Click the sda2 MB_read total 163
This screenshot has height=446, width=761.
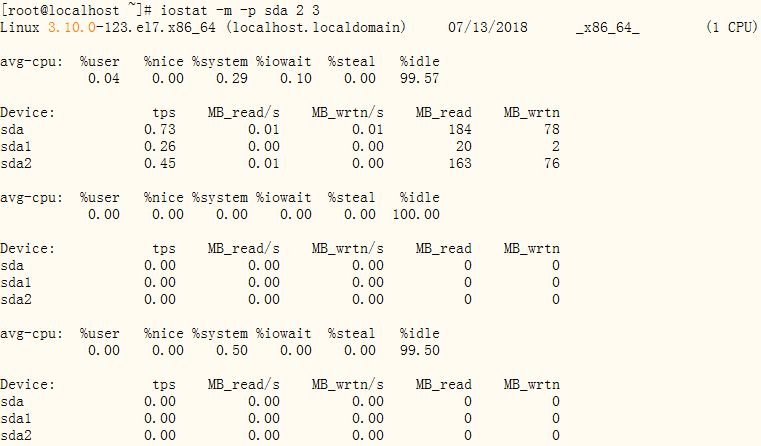tap(460, 164)
